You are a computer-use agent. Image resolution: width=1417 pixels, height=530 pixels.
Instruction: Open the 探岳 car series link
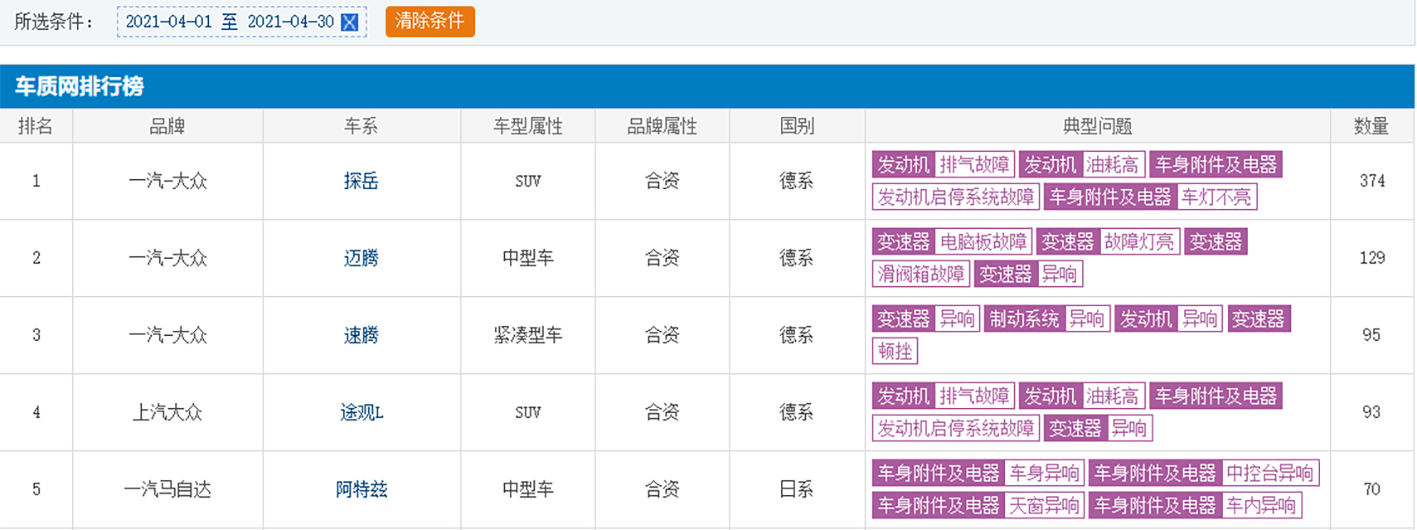click(361, 181)
